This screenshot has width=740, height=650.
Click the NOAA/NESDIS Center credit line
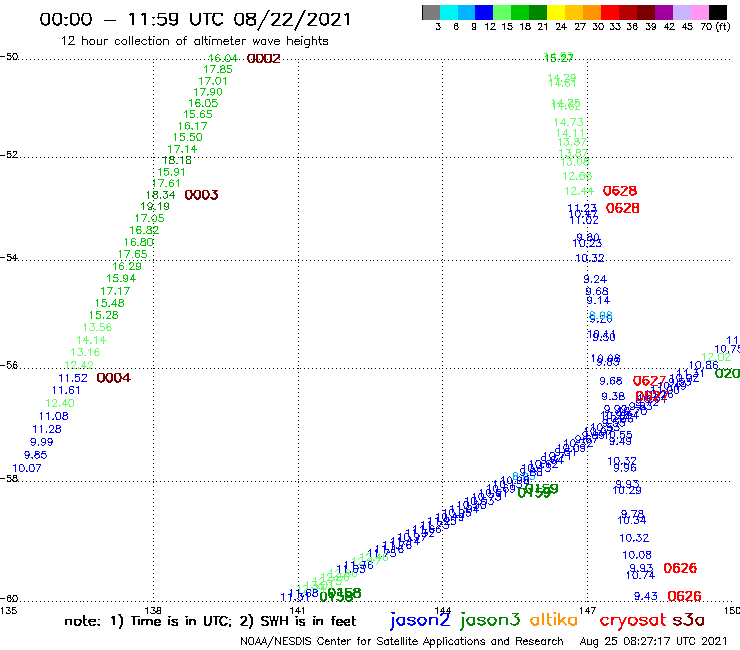pos(402,641)
